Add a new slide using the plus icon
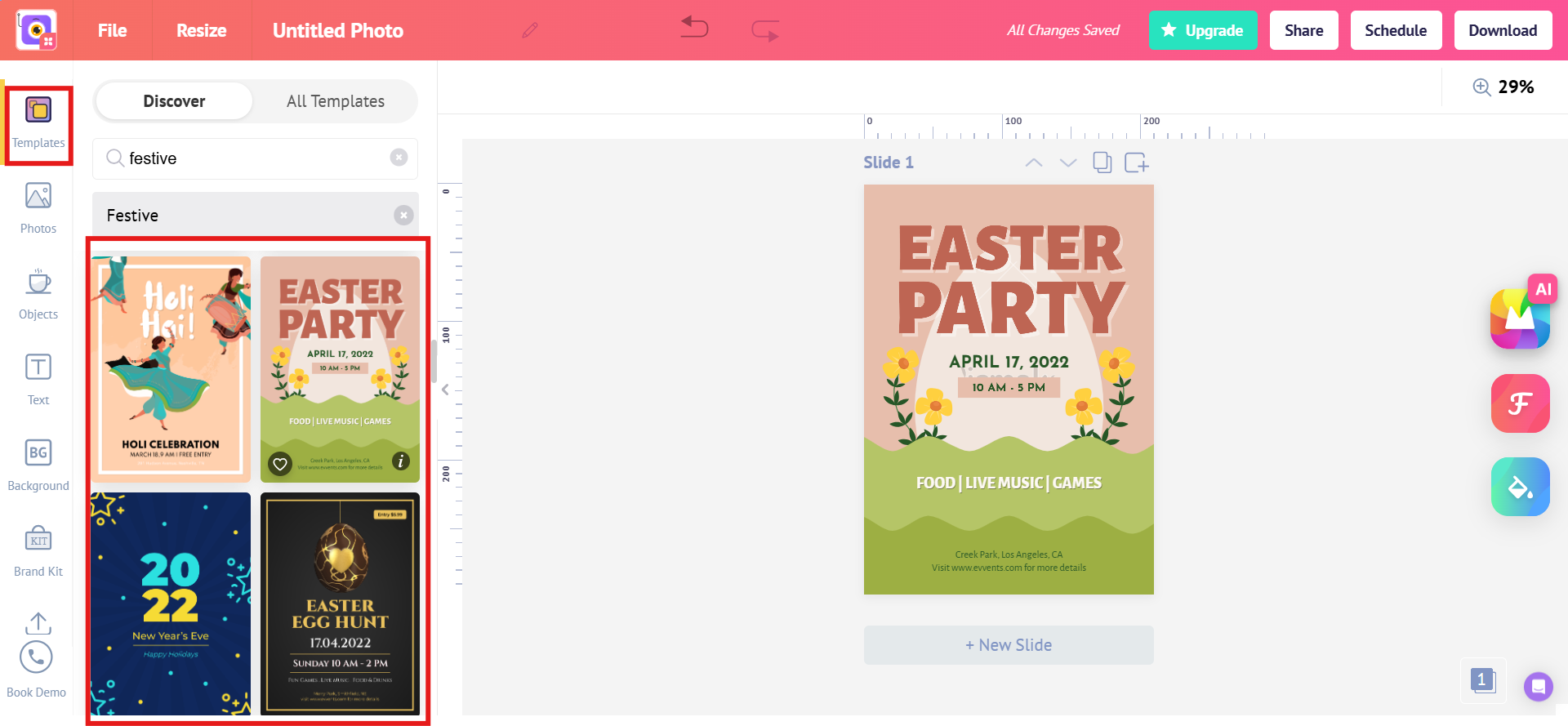Screen dimensions: 1568x726 tap(1137, 163)
